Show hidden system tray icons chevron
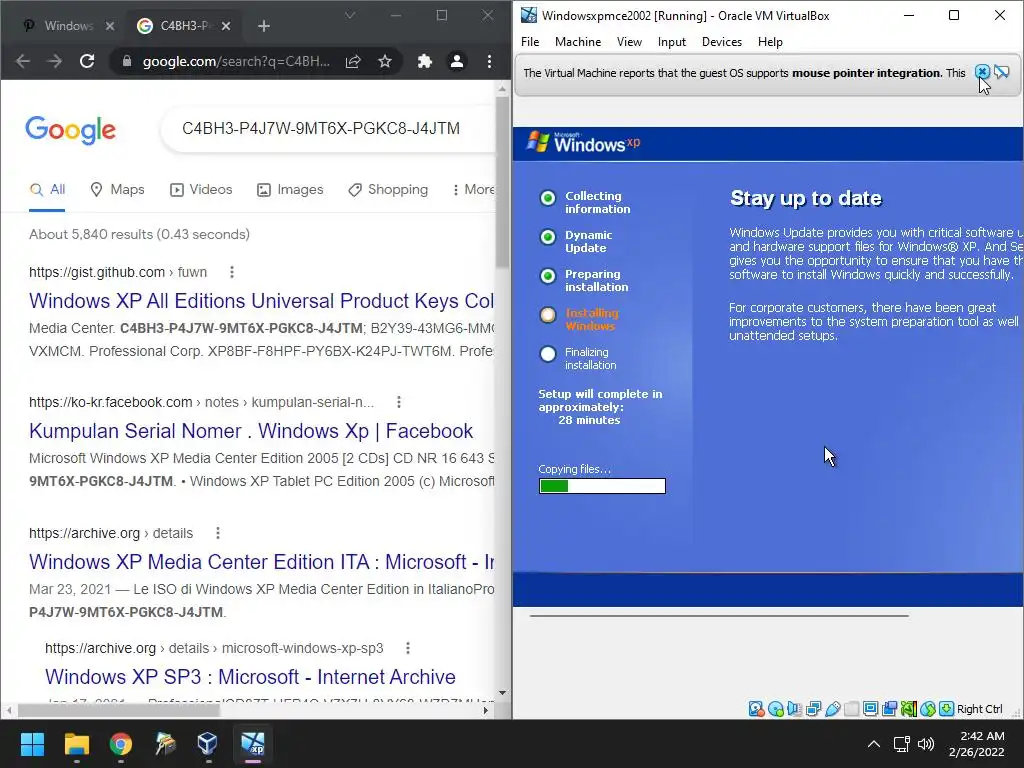Viewport: 1024px width, 768px height. pyautogui.click(x=874, y=744)
